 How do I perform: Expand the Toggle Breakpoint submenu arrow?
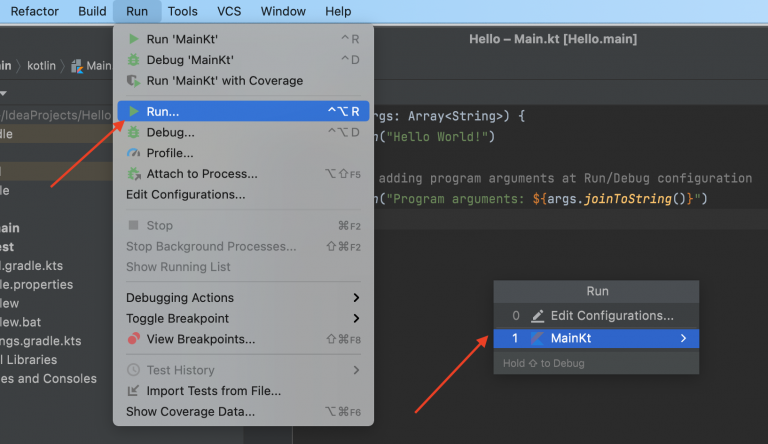click(x=356, y=319)
